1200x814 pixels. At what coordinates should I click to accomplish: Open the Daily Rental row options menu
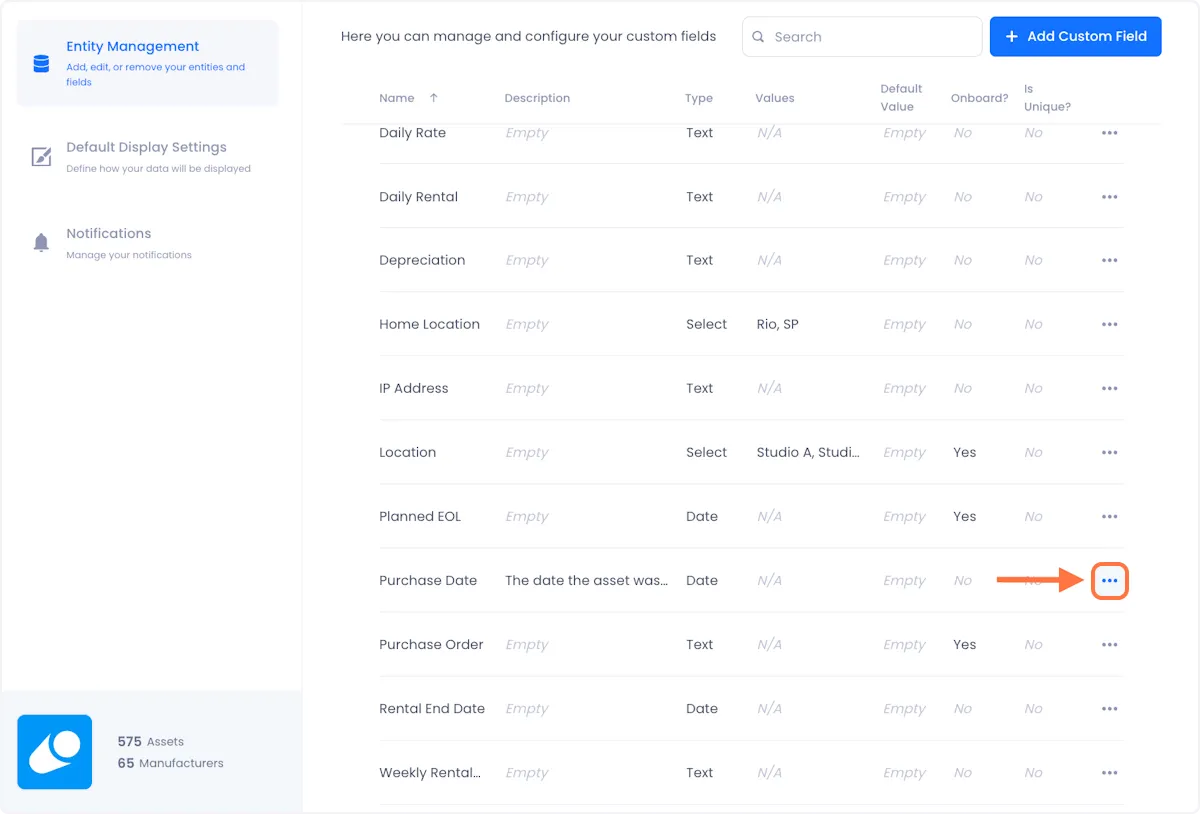point(1109,197)
